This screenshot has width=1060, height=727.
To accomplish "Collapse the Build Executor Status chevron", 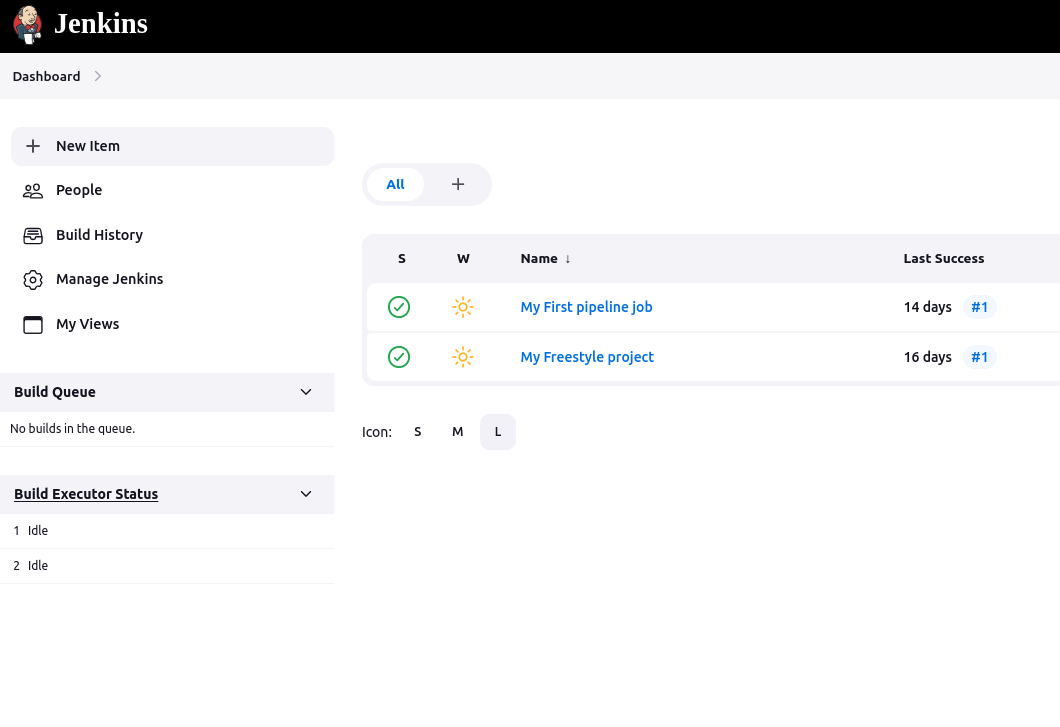I will (x=306, y=494).
